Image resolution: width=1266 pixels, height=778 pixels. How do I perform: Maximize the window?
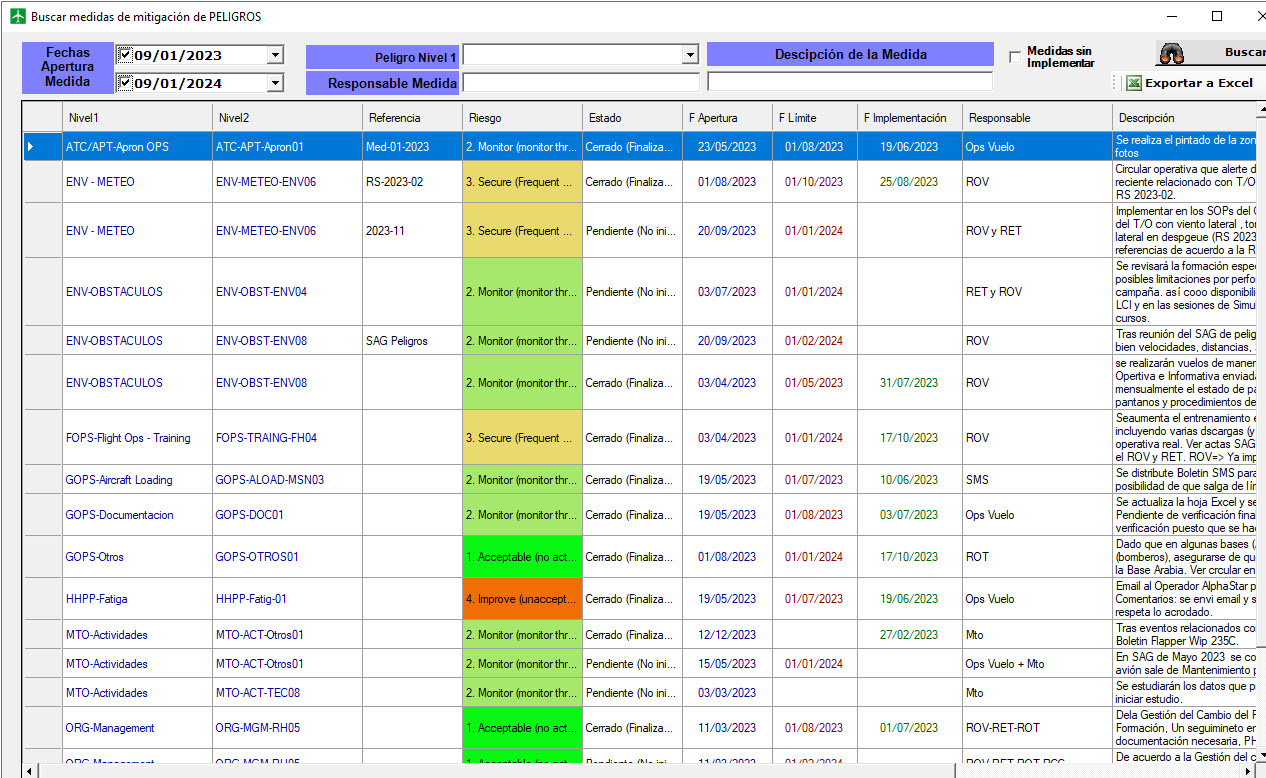1217,16
